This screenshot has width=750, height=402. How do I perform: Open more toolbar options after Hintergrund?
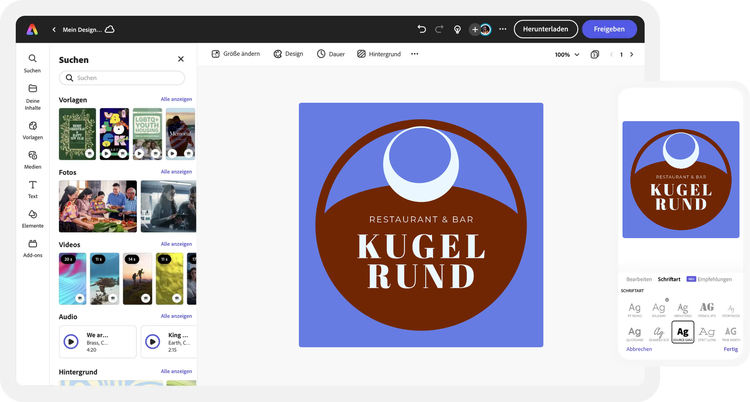point(414,54)
